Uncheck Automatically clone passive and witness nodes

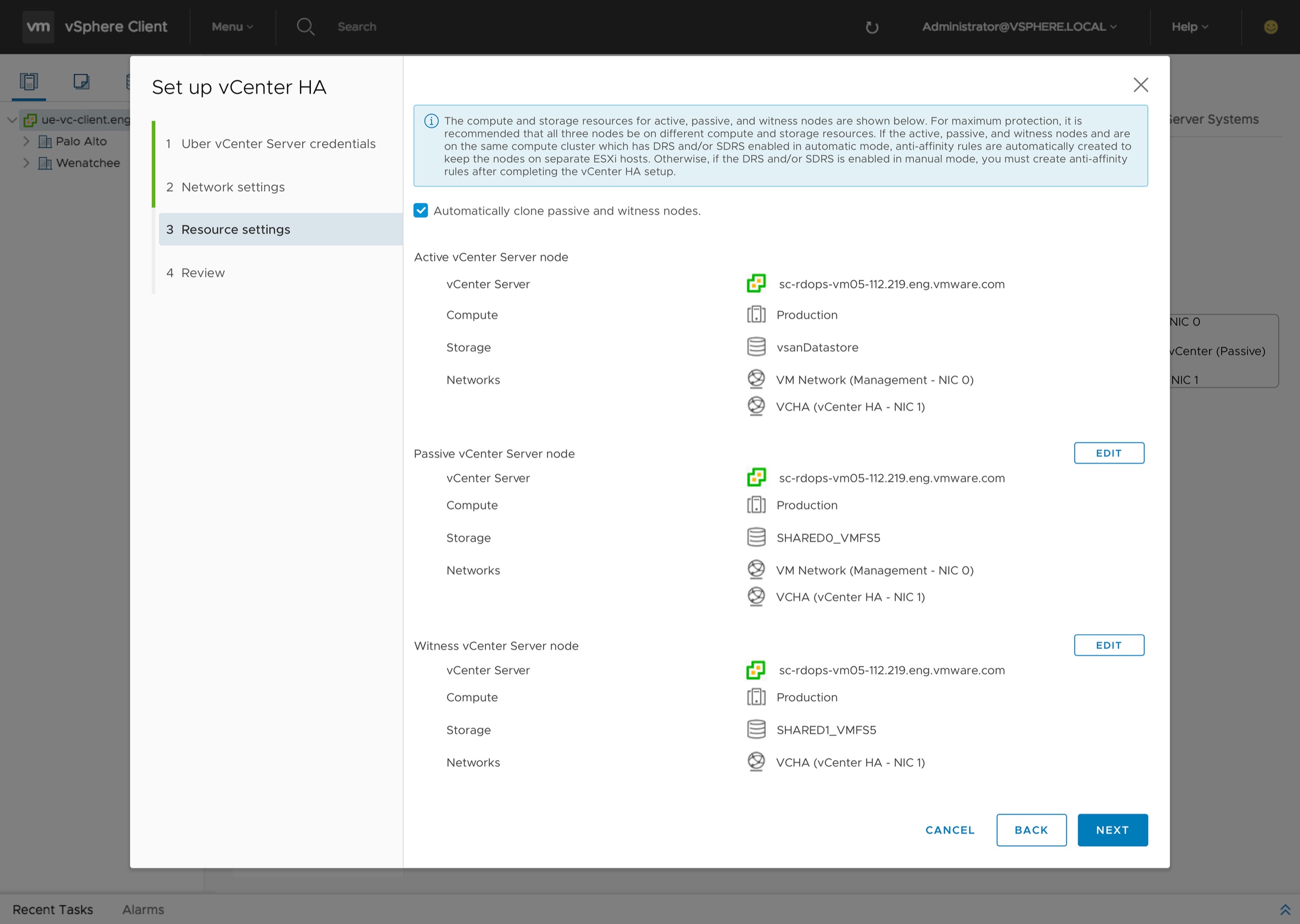(x=420, y=211)
